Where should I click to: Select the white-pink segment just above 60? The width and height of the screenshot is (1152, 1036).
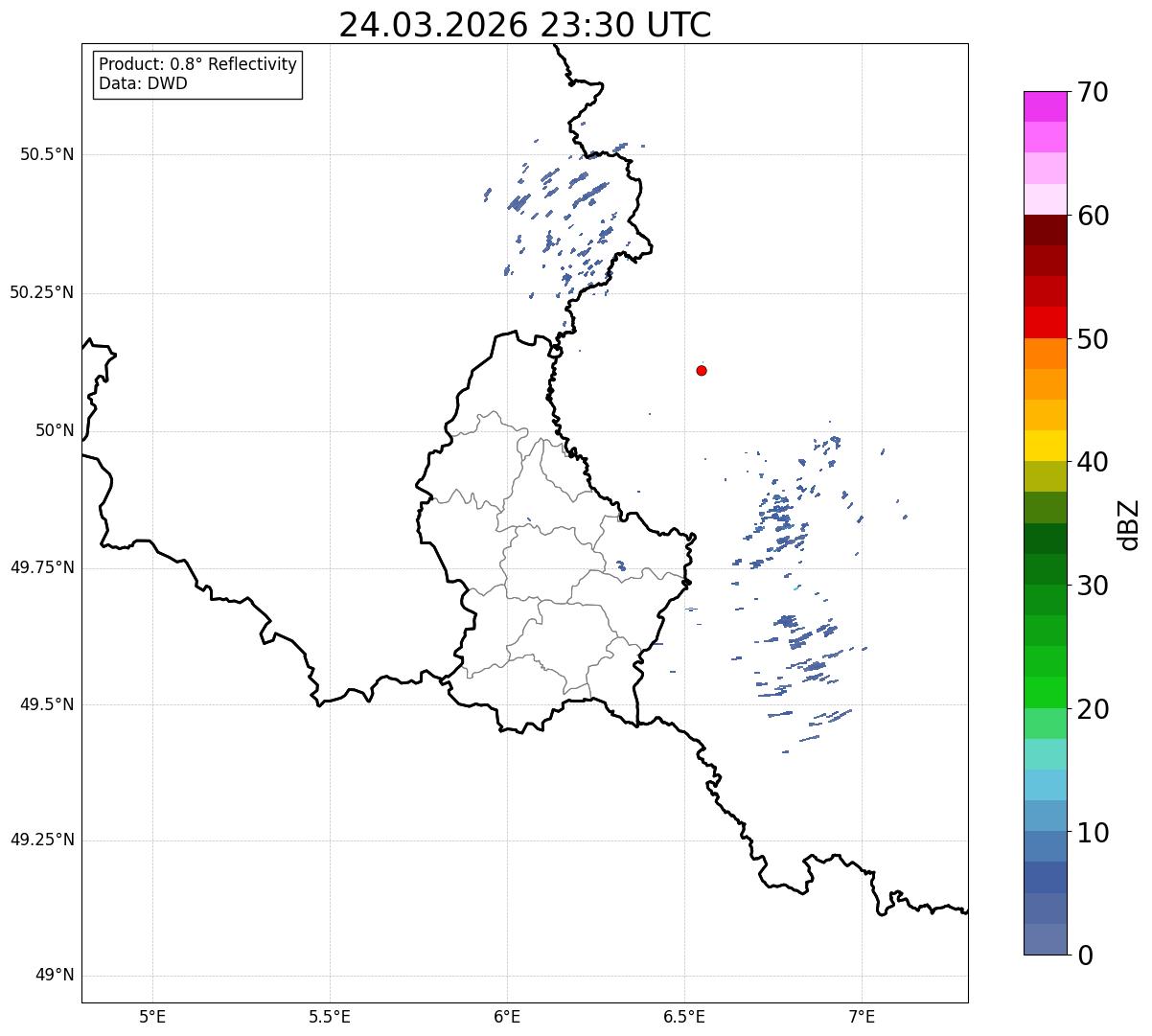[x=1045, y=199]
